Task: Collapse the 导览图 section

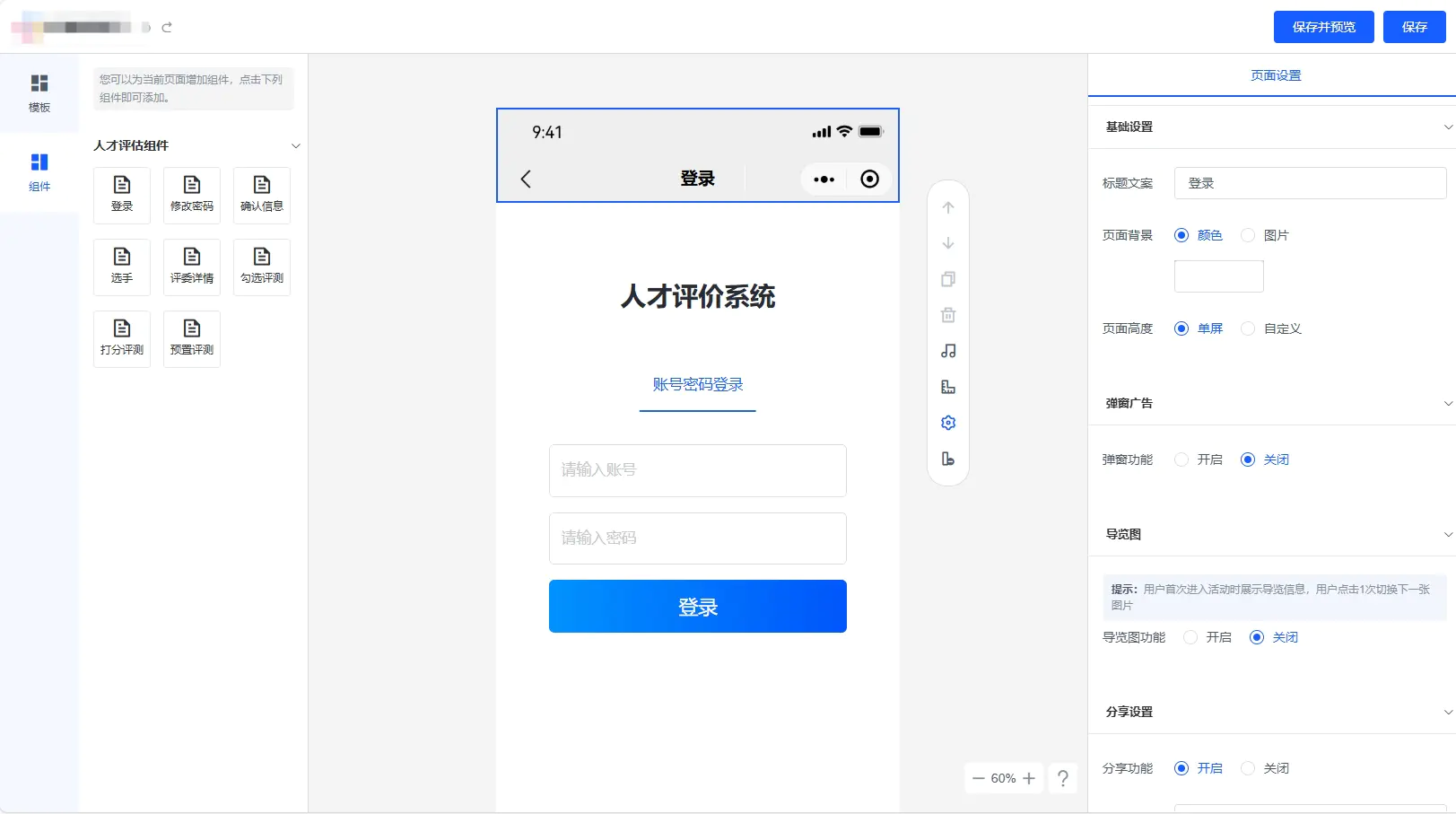Action: coord(1447,535)
